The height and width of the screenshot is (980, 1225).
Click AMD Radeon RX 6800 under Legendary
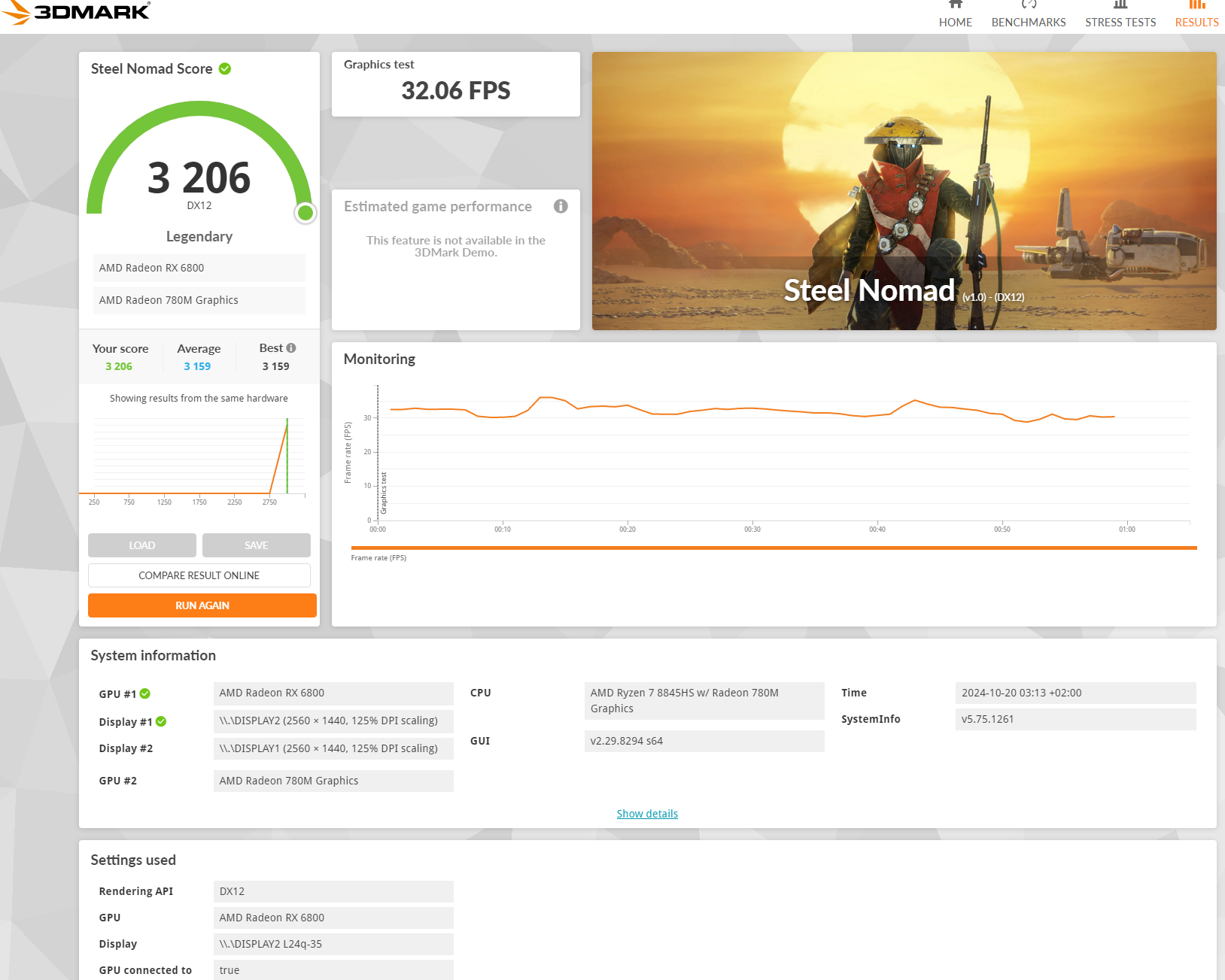tap(199, 268)
